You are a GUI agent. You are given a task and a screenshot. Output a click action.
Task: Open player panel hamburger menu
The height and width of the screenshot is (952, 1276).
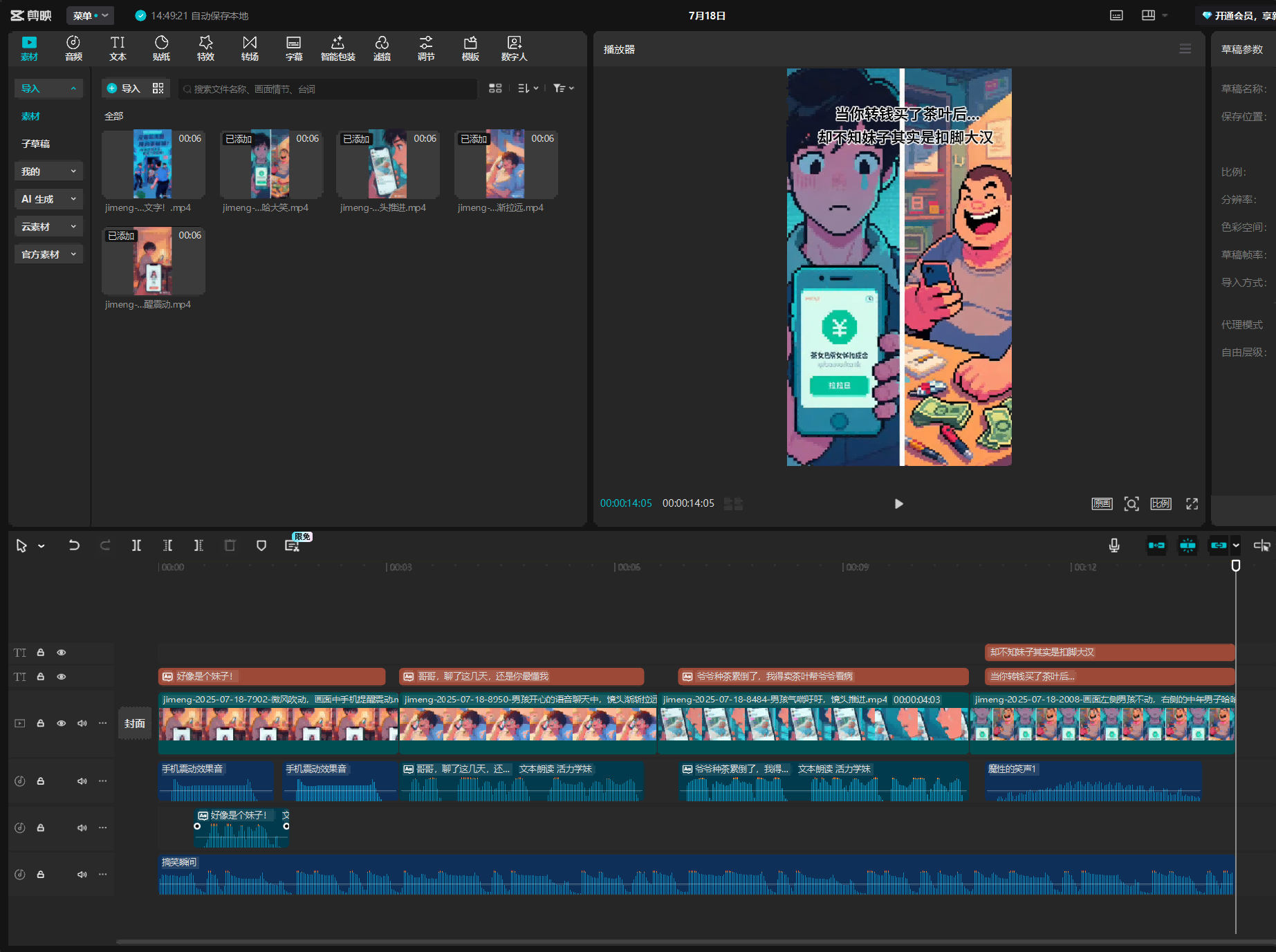tap(1185, 49)
